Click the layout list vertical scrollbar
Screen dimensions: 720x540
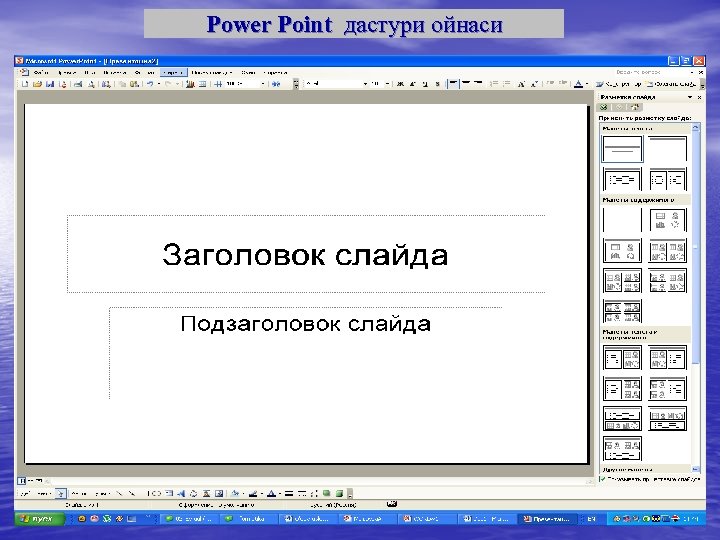[x=696, y=298]
